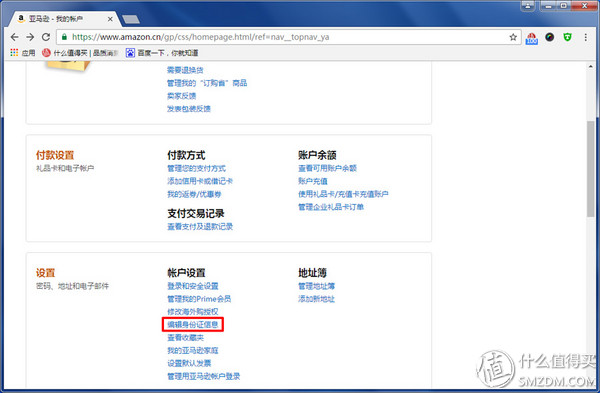Screen dimensions: 600x393
Task: Click the scrollbar up arrow
Action: 591,67
